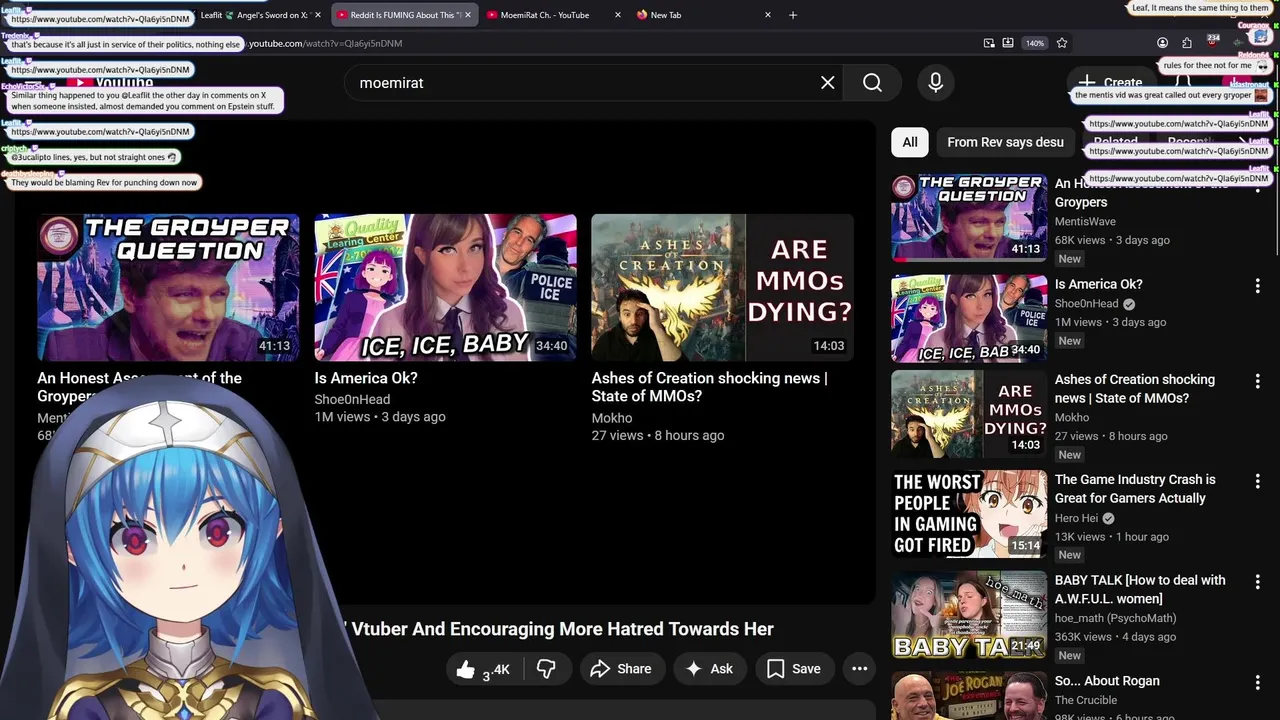Click the video title text below player

tap(558, 629)
